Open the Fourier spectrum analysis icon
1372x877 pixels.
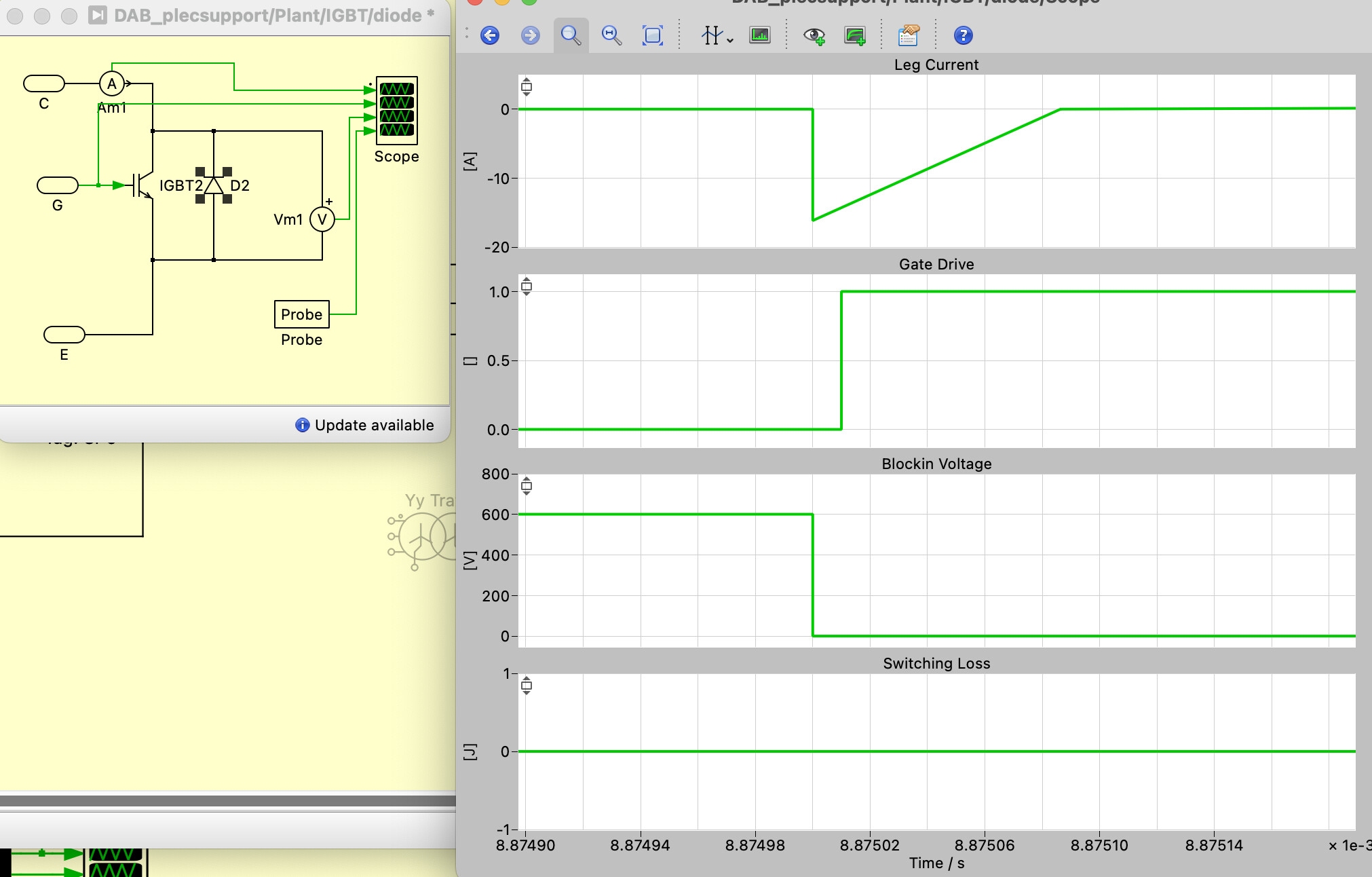(x=760, y=35)
